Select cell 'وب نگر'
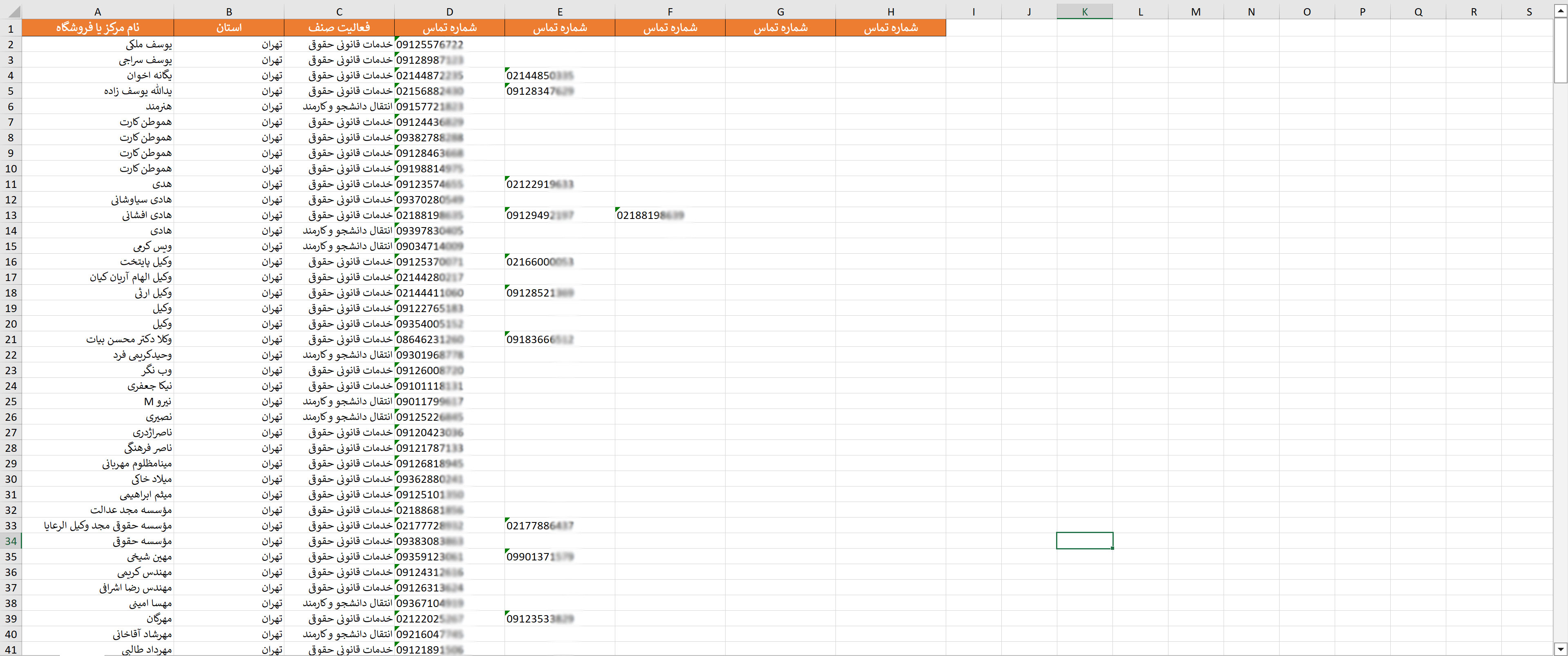This screenshot has width=1568, height=656. 98,370
